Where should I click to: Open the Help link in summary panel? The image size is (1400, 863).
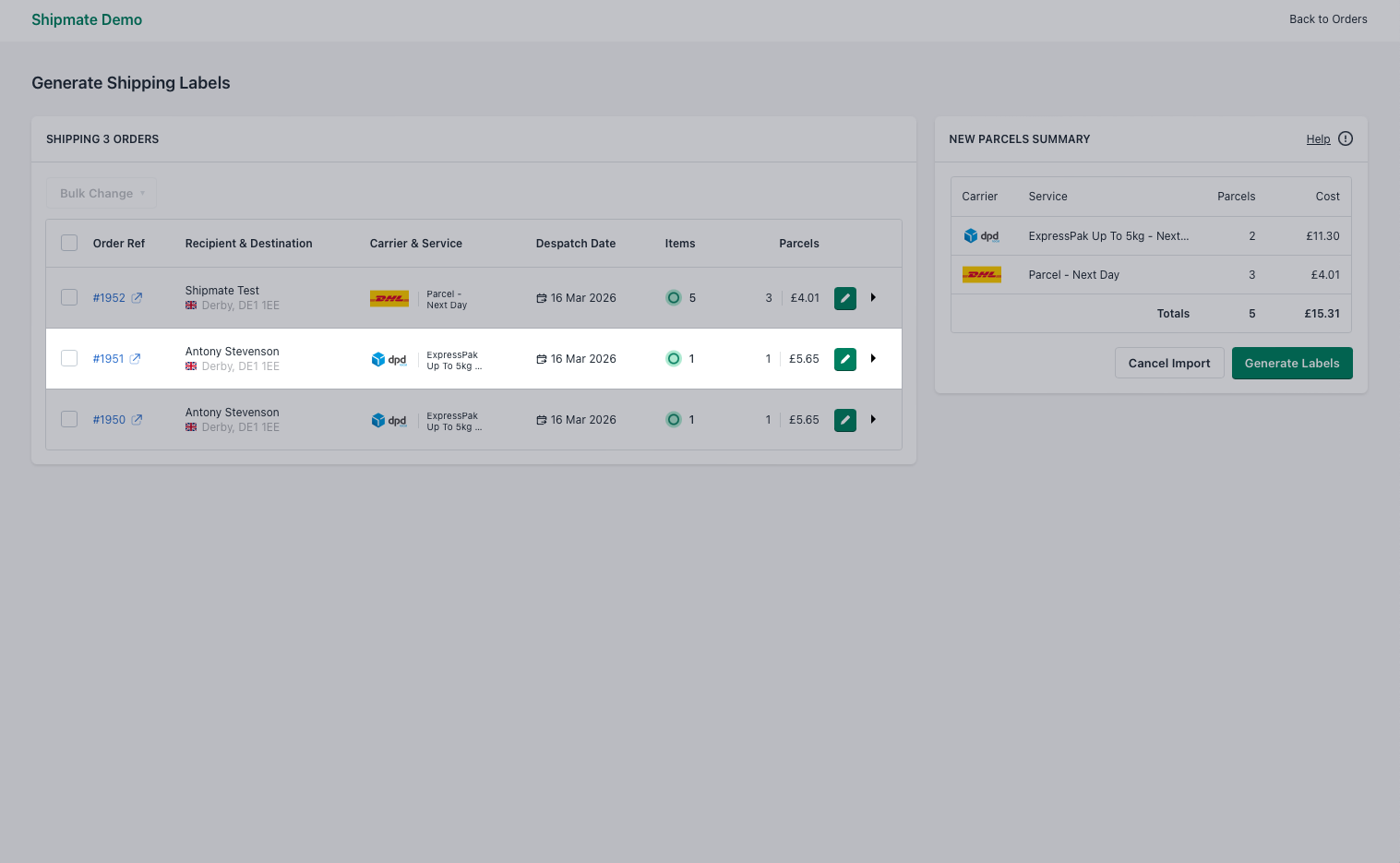tap(1318, 139)
